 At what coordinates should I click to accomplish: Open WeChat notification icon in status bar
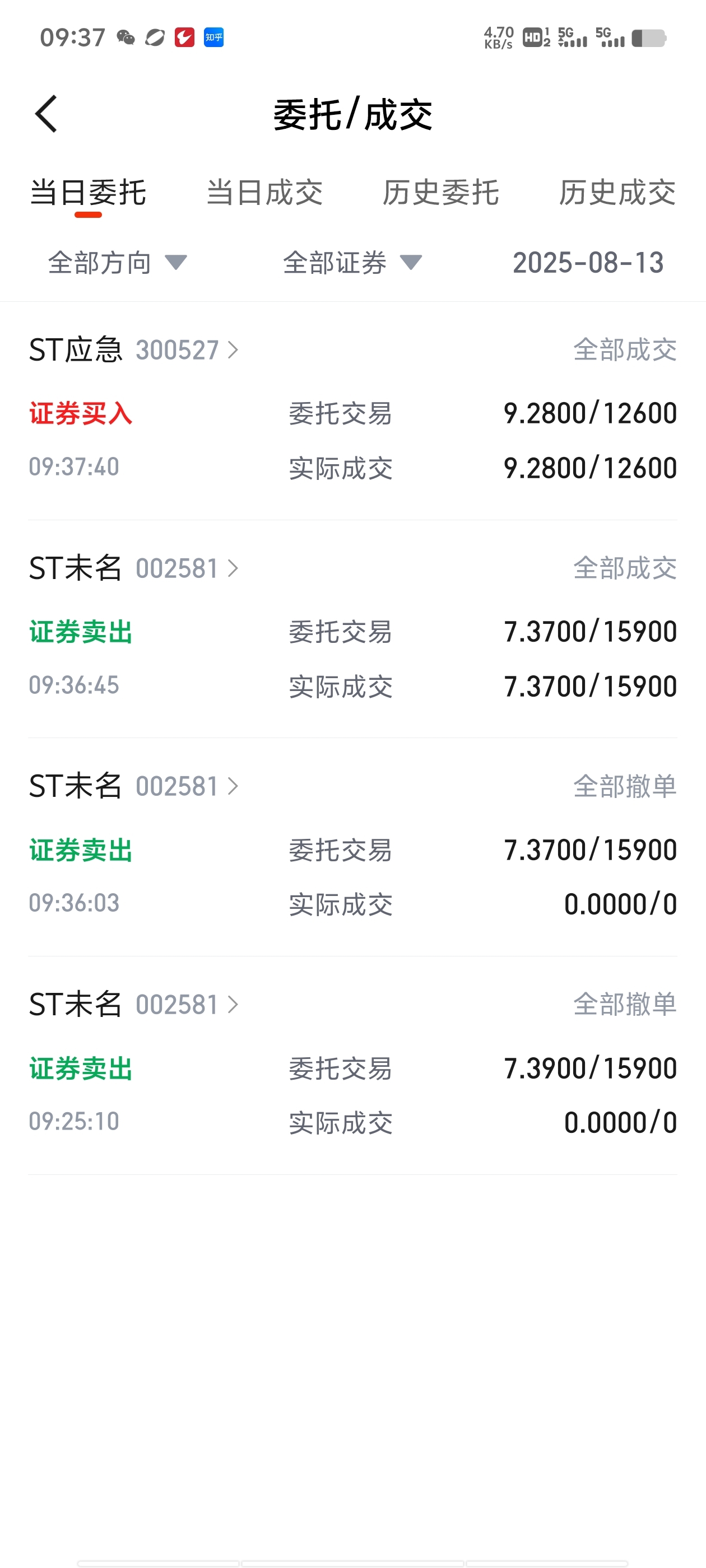(x=126, y=38)
